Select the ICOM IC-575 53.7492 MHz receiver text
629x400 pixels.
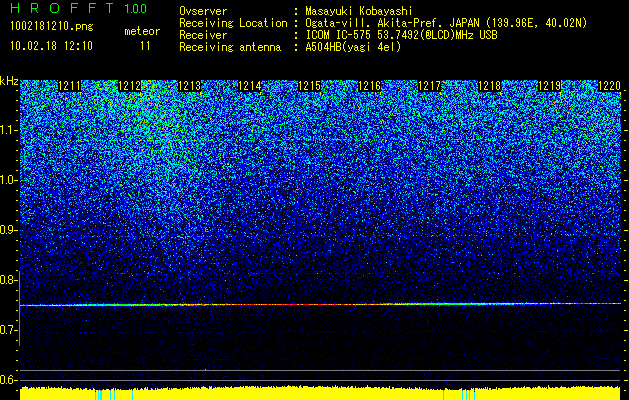click(402, 35)
